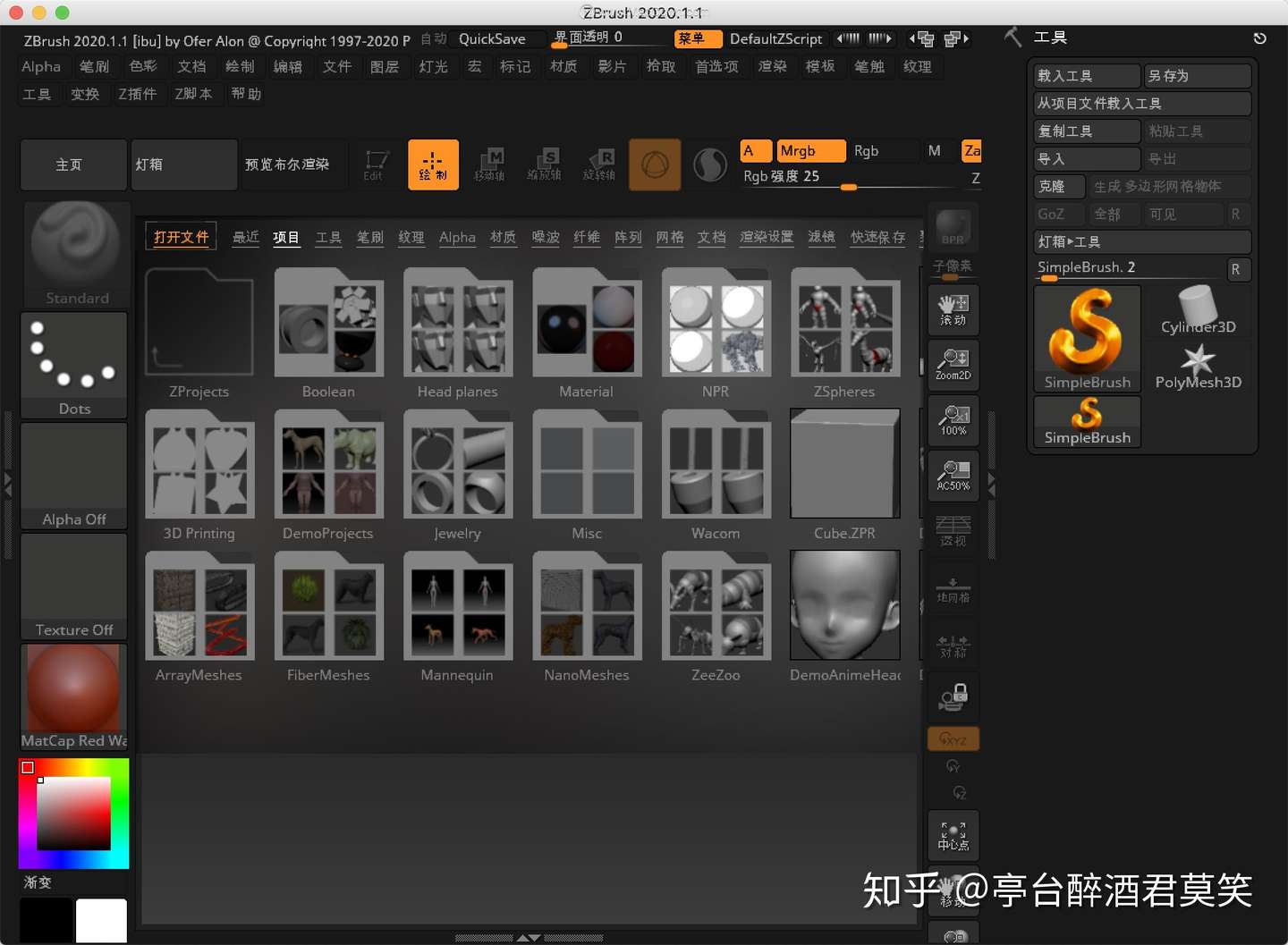Click the 100% actual size icon

(x=953, y=419)
